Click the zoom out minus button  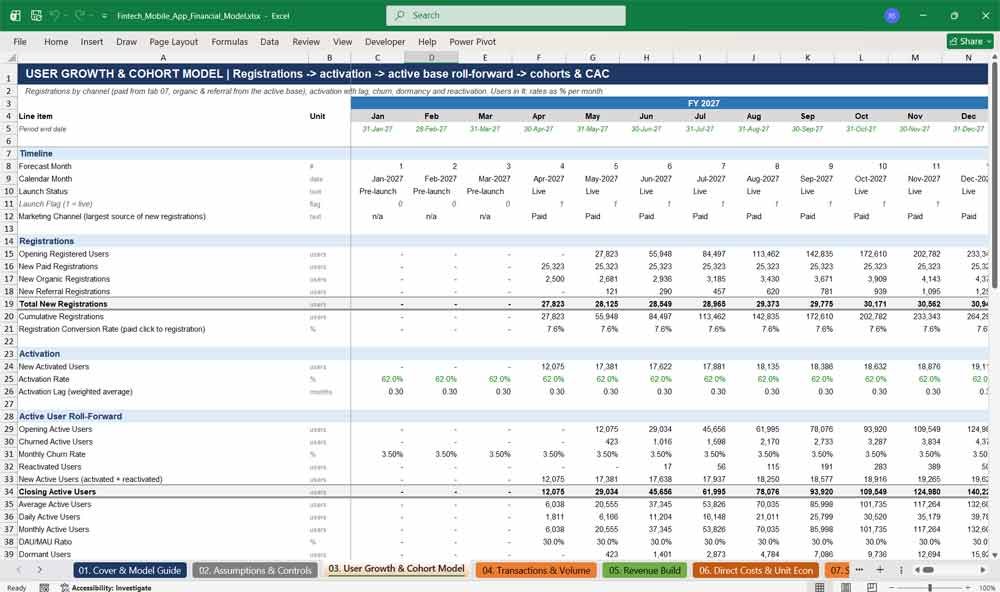pos(892,587)
